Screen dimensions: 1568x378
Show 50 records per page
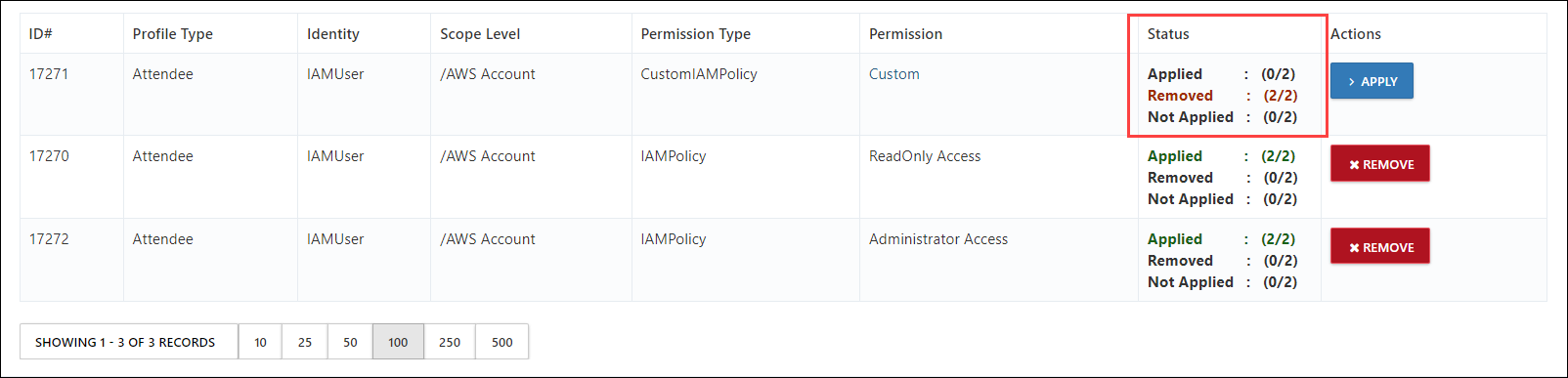[350, 342]
